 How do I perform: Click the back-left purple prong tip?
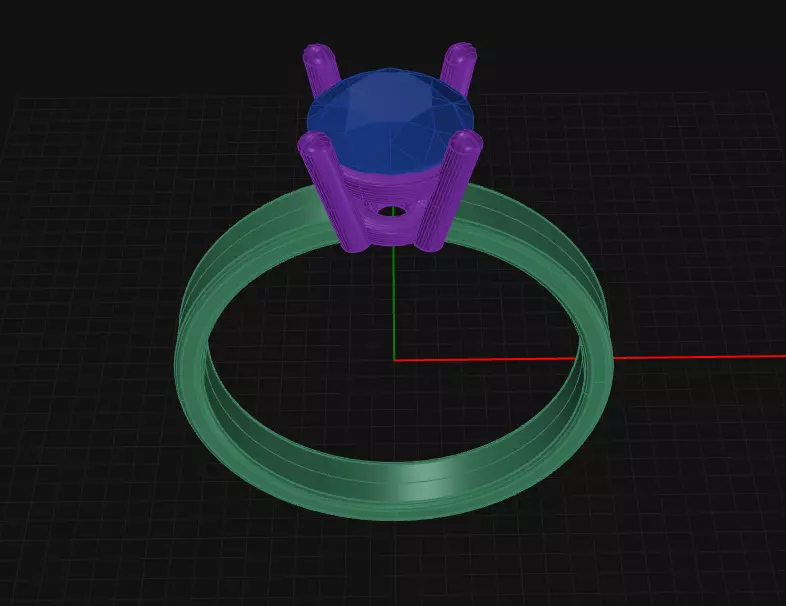tap(319, 55)
